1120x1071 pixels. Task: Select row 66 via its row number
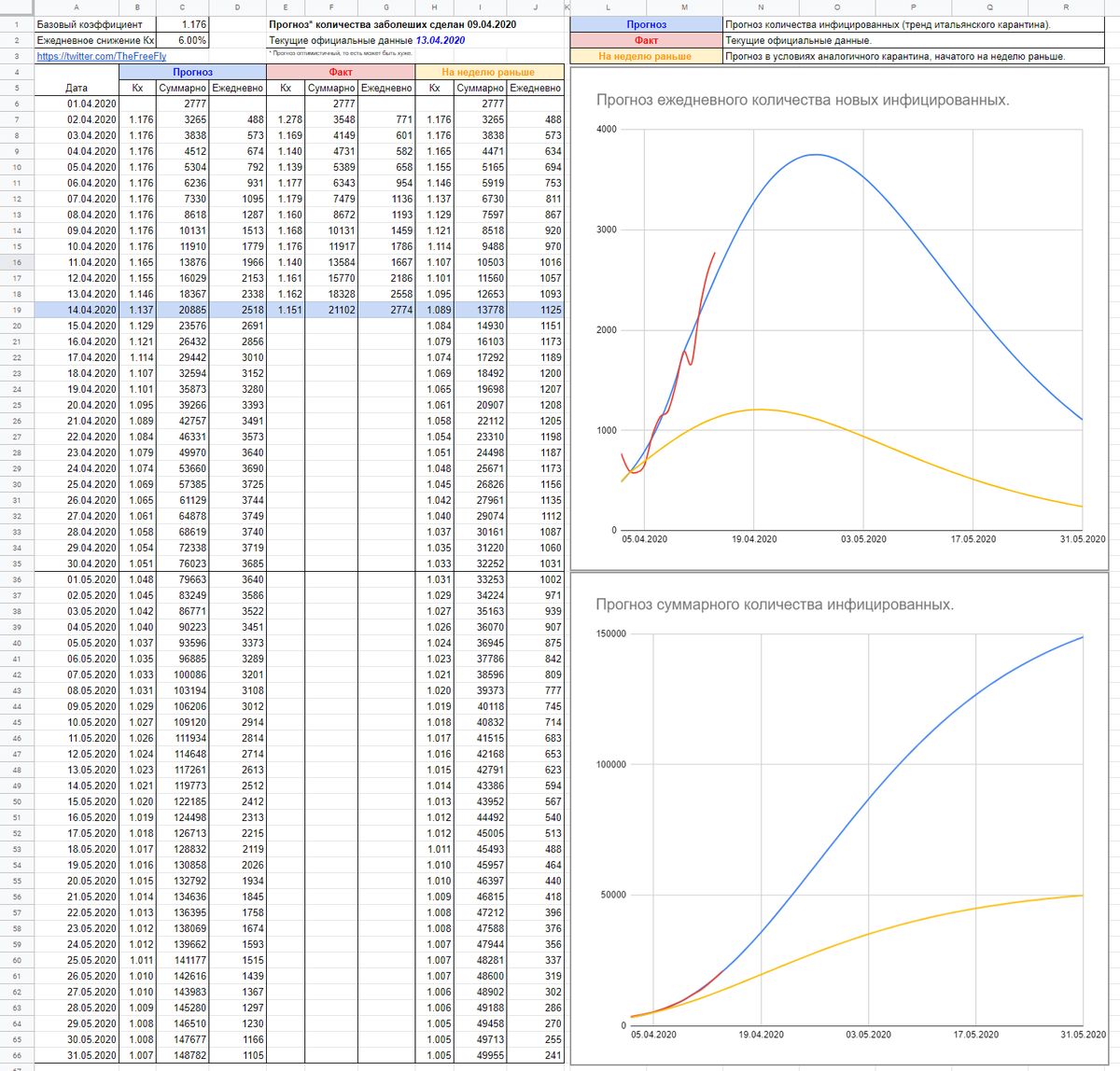(17, 1055)
